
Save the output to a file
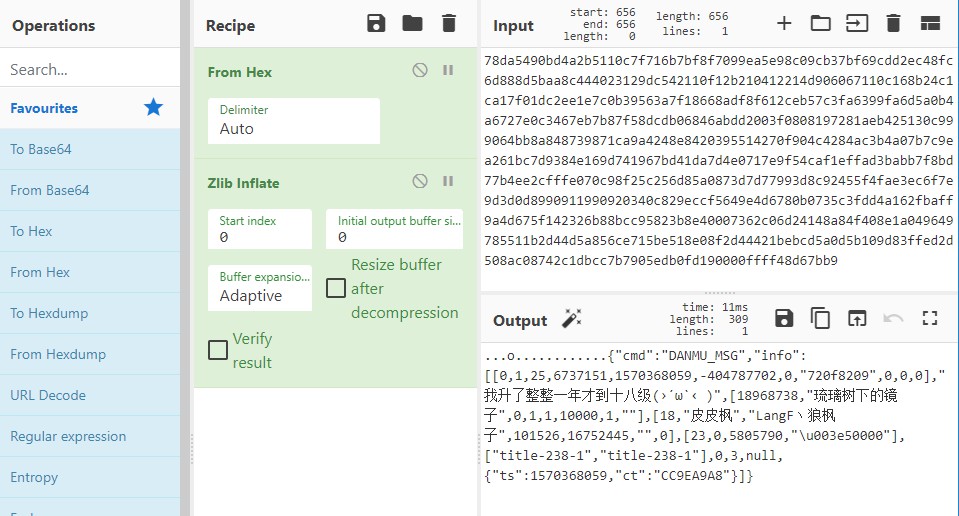coord(784,319)
